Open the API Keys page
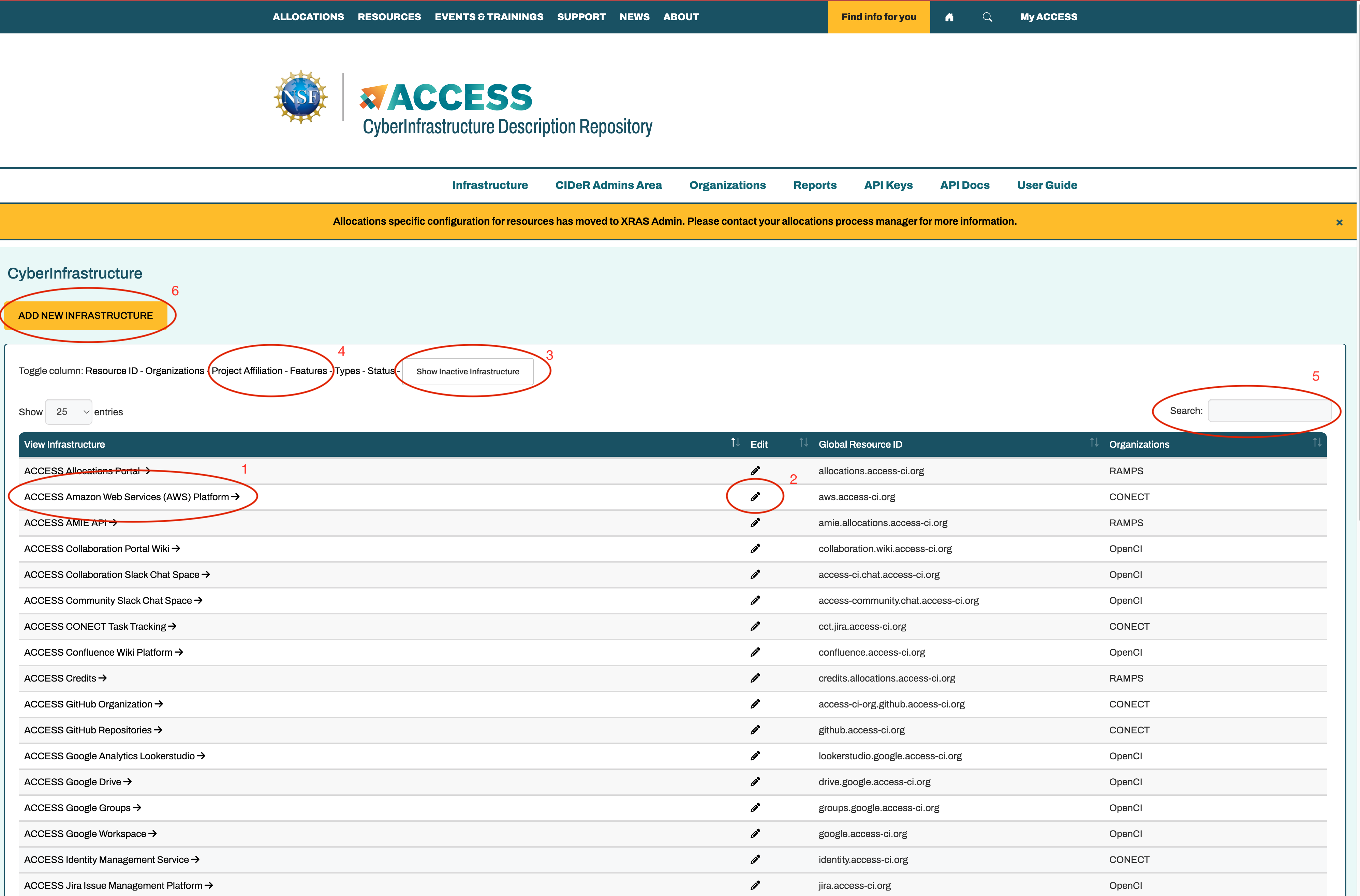This screenshot has height=896, width=1360. [x=888, y=185]
